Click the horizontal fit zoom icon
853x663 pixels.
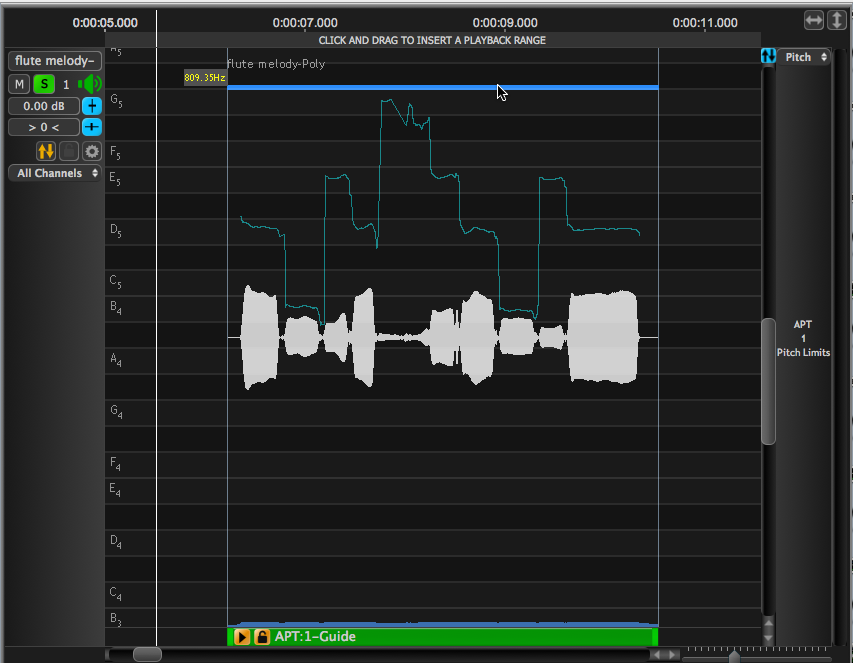814,20
